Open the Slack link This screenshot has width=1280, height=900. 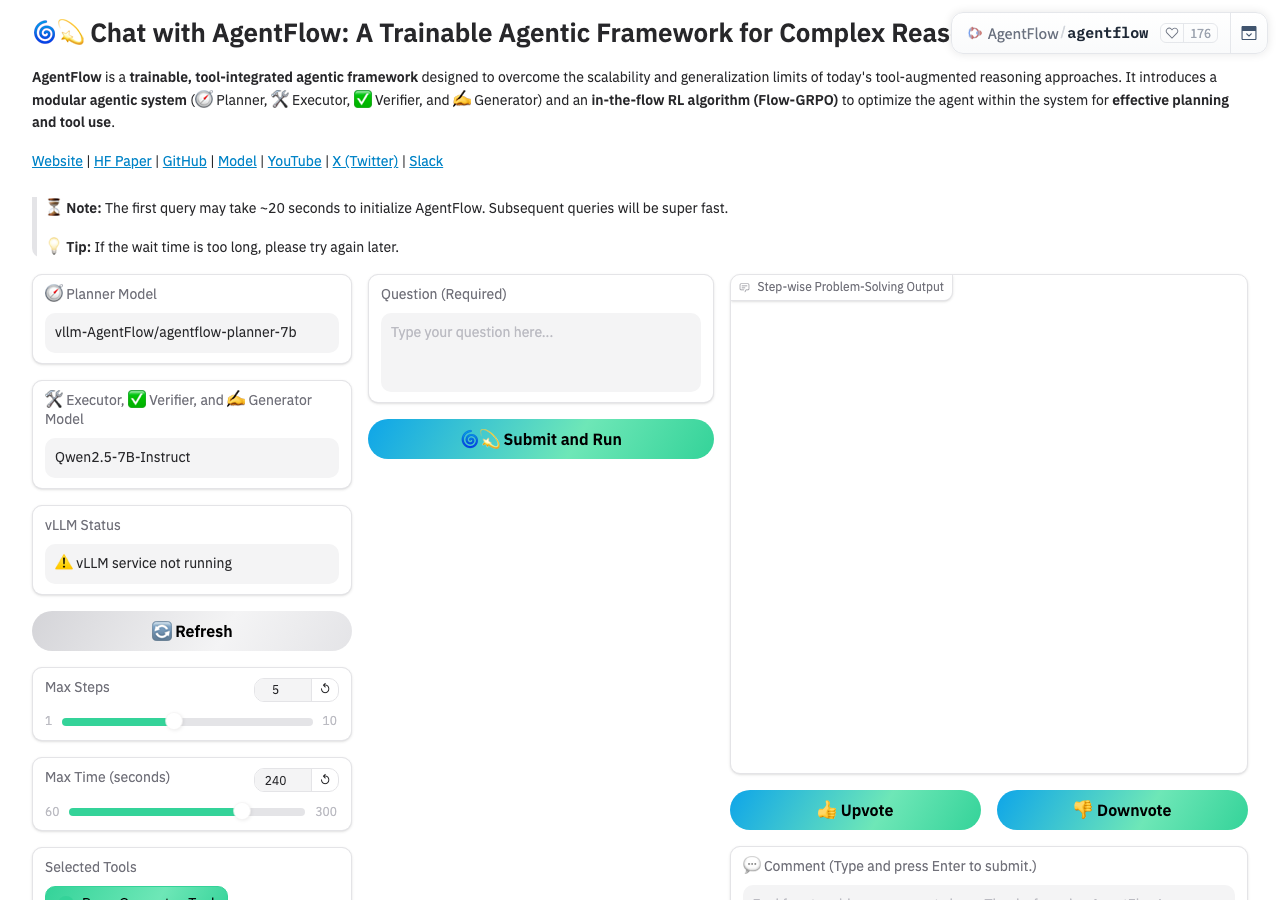tap(426, 161)
